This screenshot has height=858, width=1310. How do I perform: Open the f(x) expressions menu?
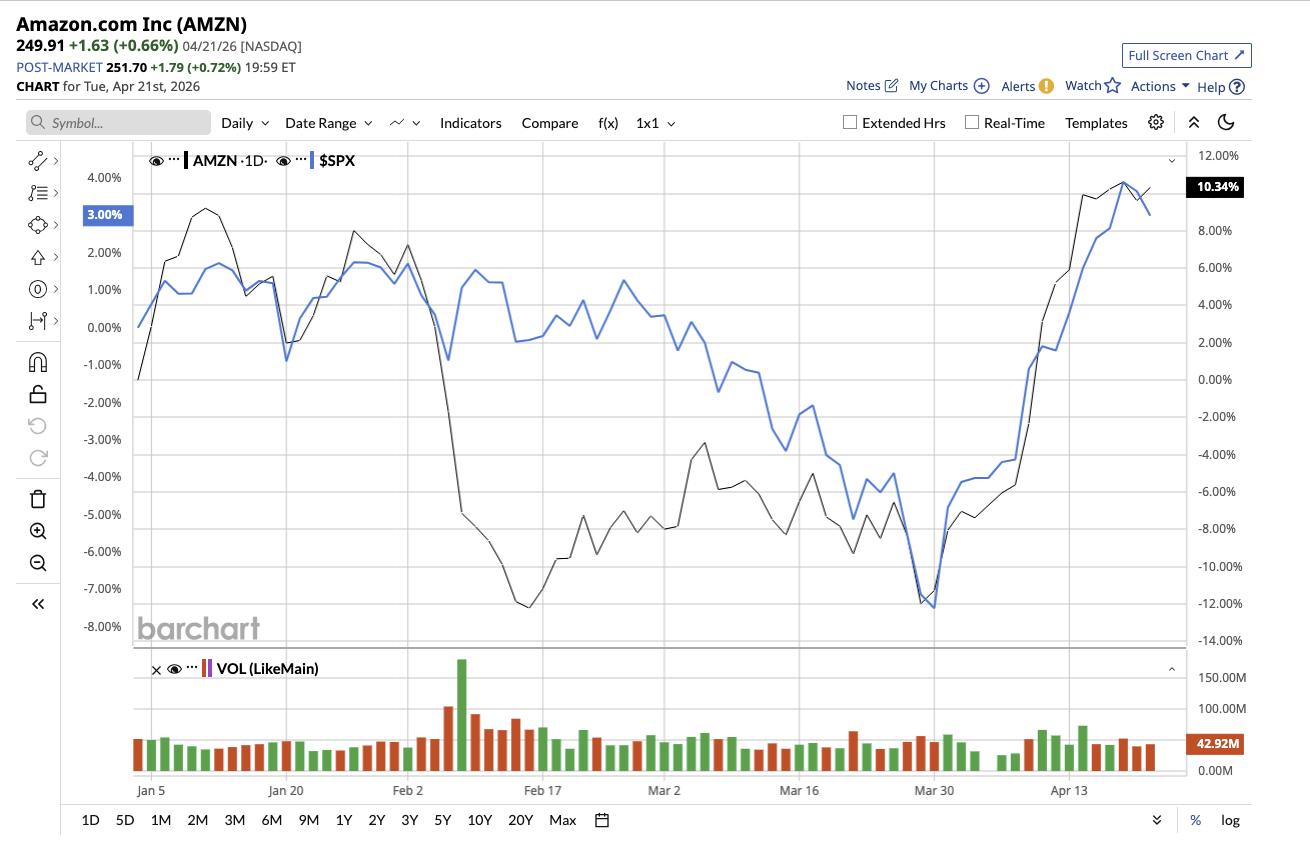[608, 123]
